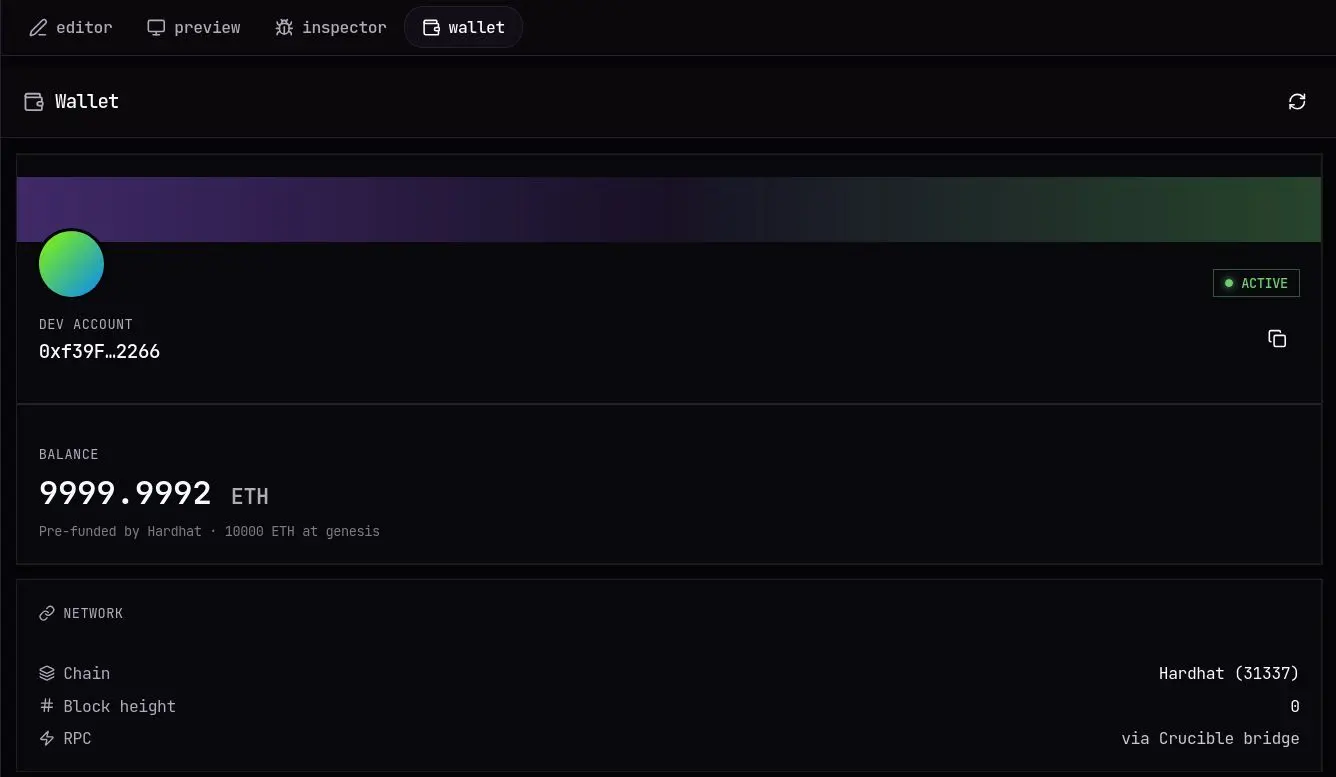Click the 9999.9992 ETH balance value
Viewport: 1336px width, 777px height.
pyautogui.click(x=154, y=493)
